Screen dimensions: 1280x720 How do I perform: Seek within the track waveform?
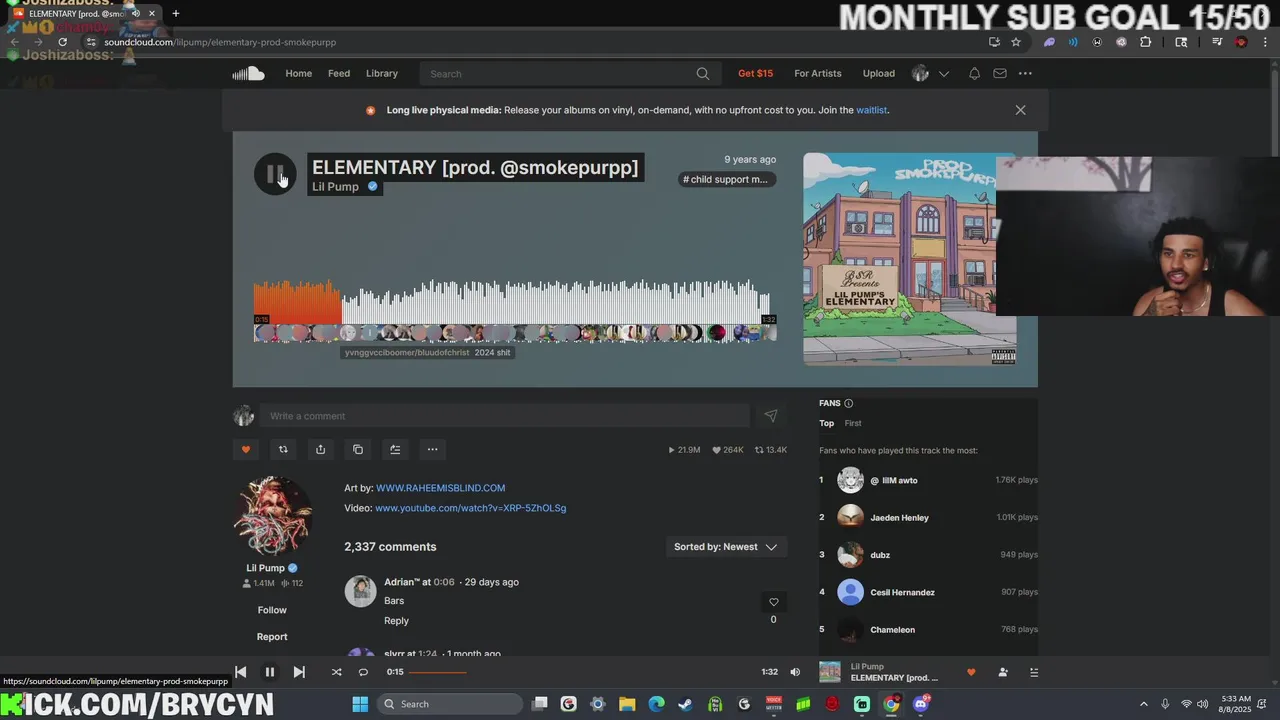(511, 302)
